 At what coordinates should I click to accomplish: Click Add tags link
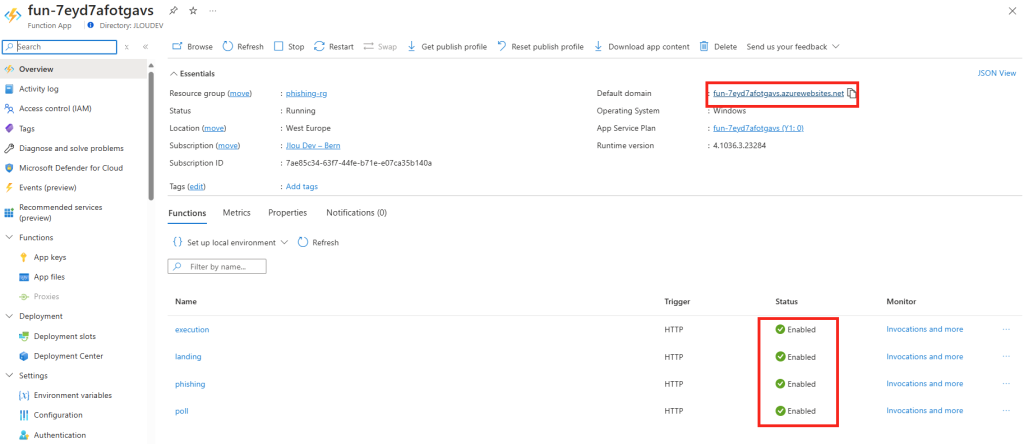302,187
